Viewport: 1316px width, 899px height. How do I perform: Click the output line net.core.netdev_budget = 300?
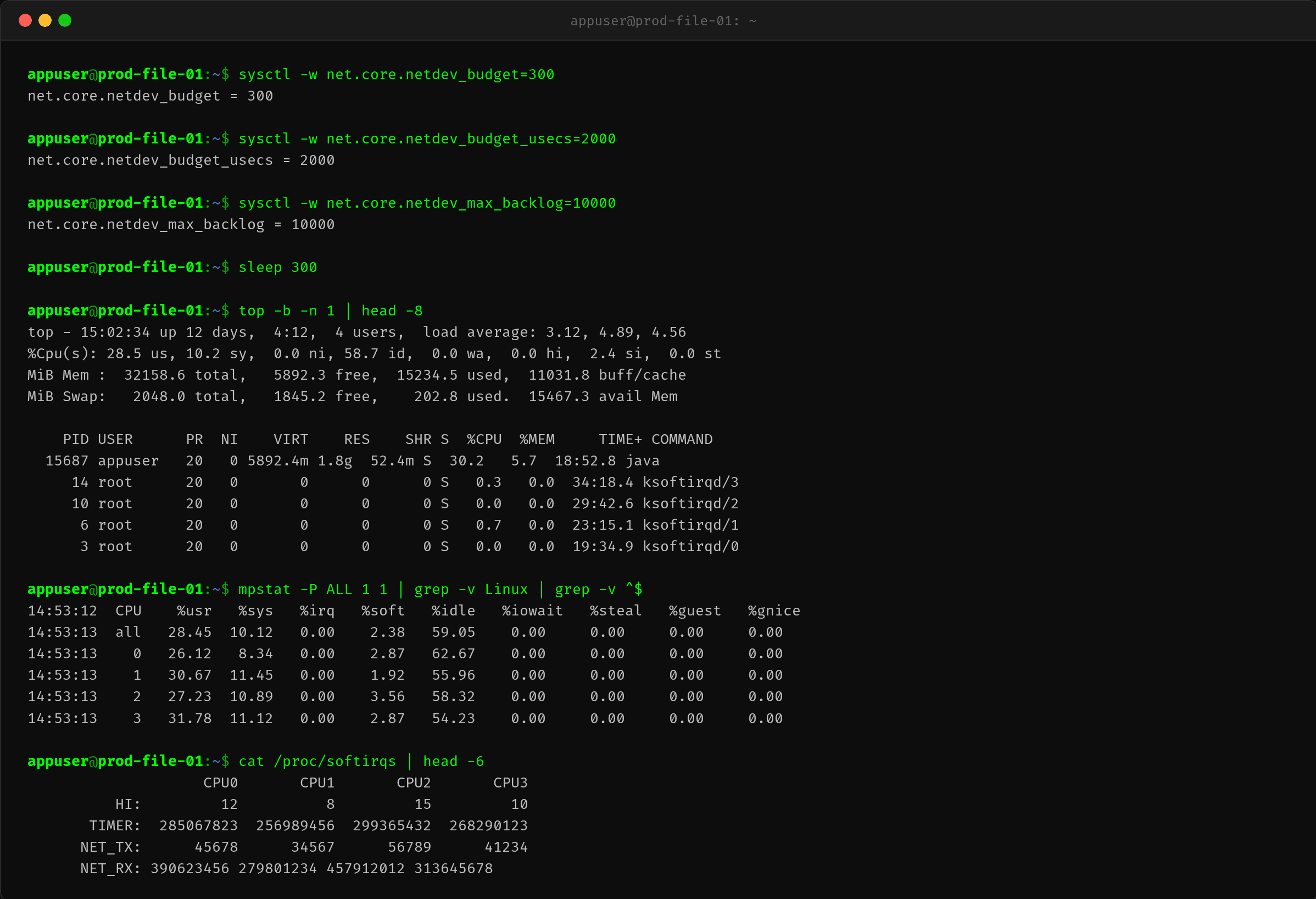pos(150,96)
